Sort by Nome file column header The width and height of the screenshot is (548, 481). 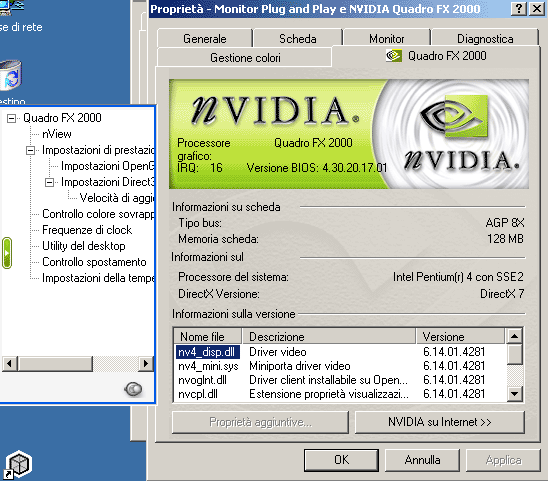[208, 337]
